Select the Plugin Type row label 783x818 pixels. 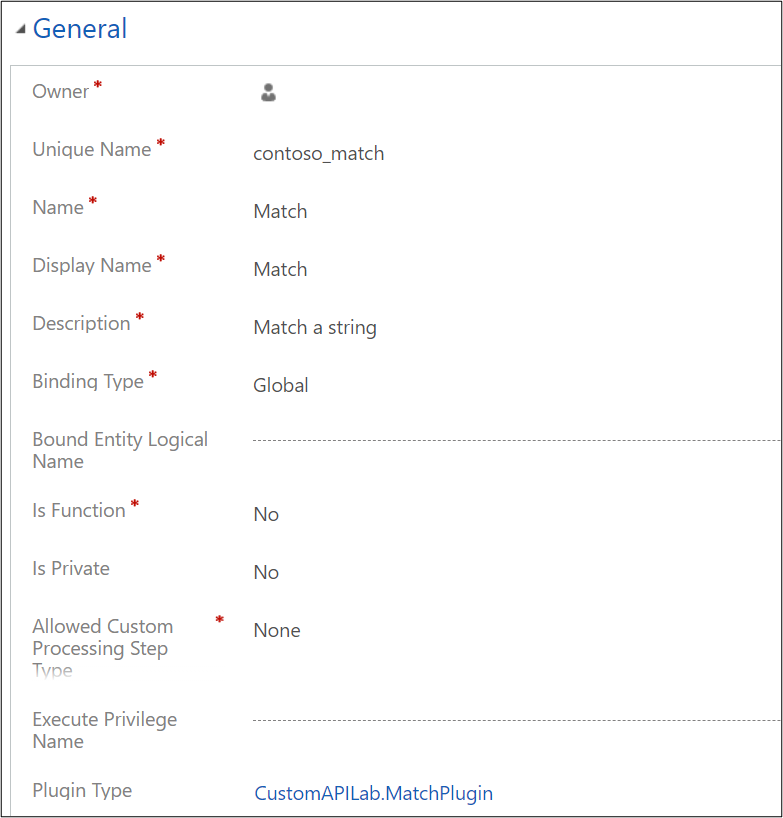click(82, 790)
